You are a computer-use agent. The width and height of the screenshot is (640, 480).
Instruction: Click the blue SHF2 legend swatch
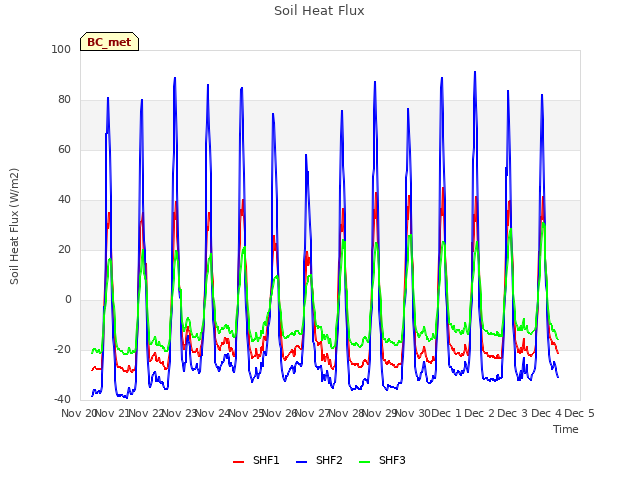pyautogui.click(x=301, y=462)
